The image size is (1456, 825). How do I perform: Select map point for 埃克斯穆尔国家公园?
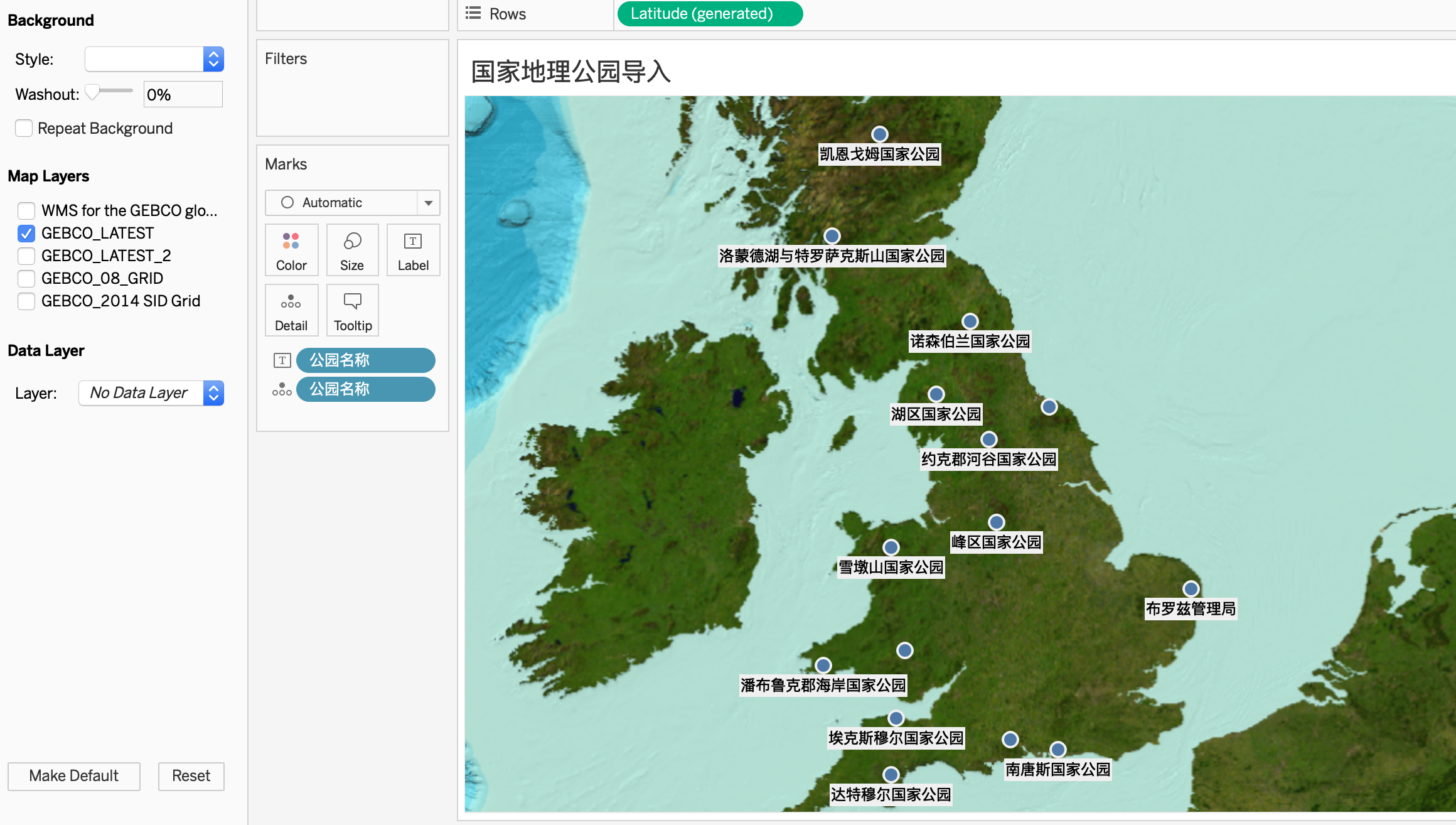(x=896, y=718)
